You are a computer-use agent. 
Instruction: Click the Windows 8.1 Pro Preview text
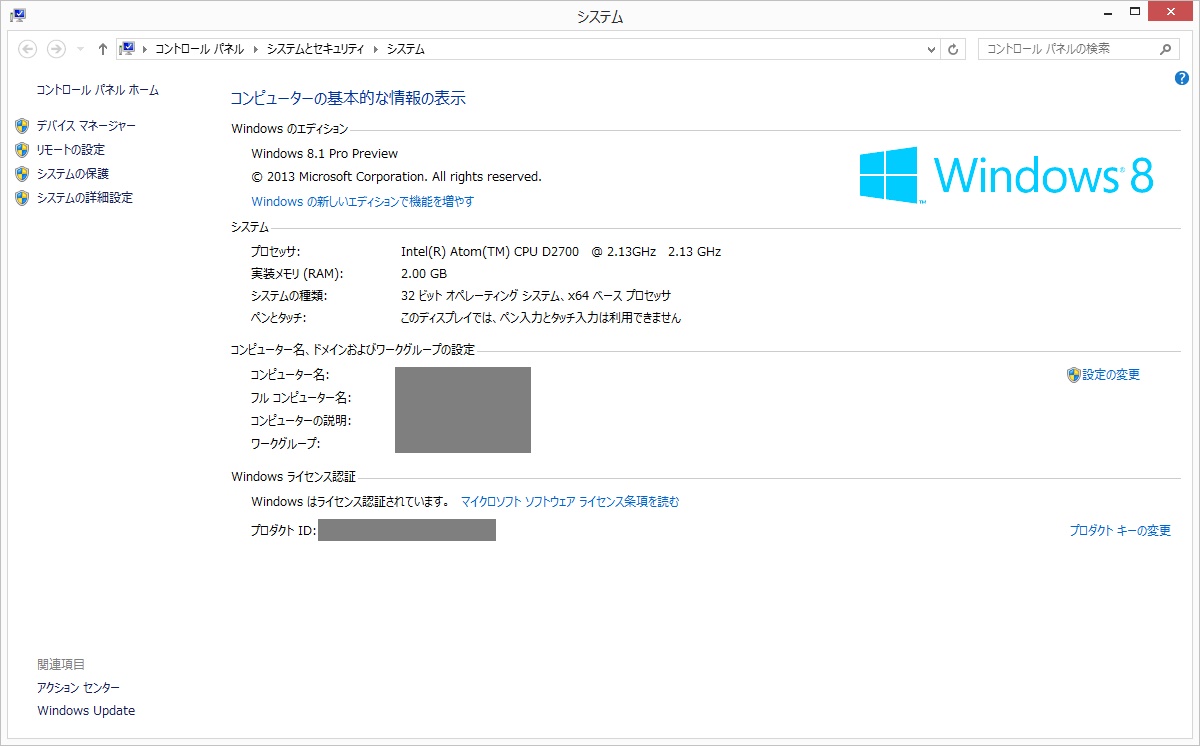[x=324, y=154]
